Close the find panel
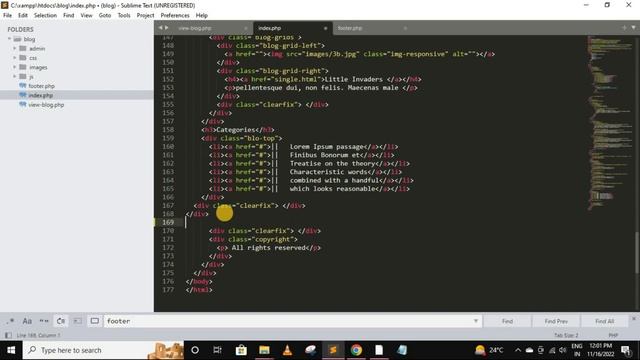640x360 pixels. (x=634, y=318)
